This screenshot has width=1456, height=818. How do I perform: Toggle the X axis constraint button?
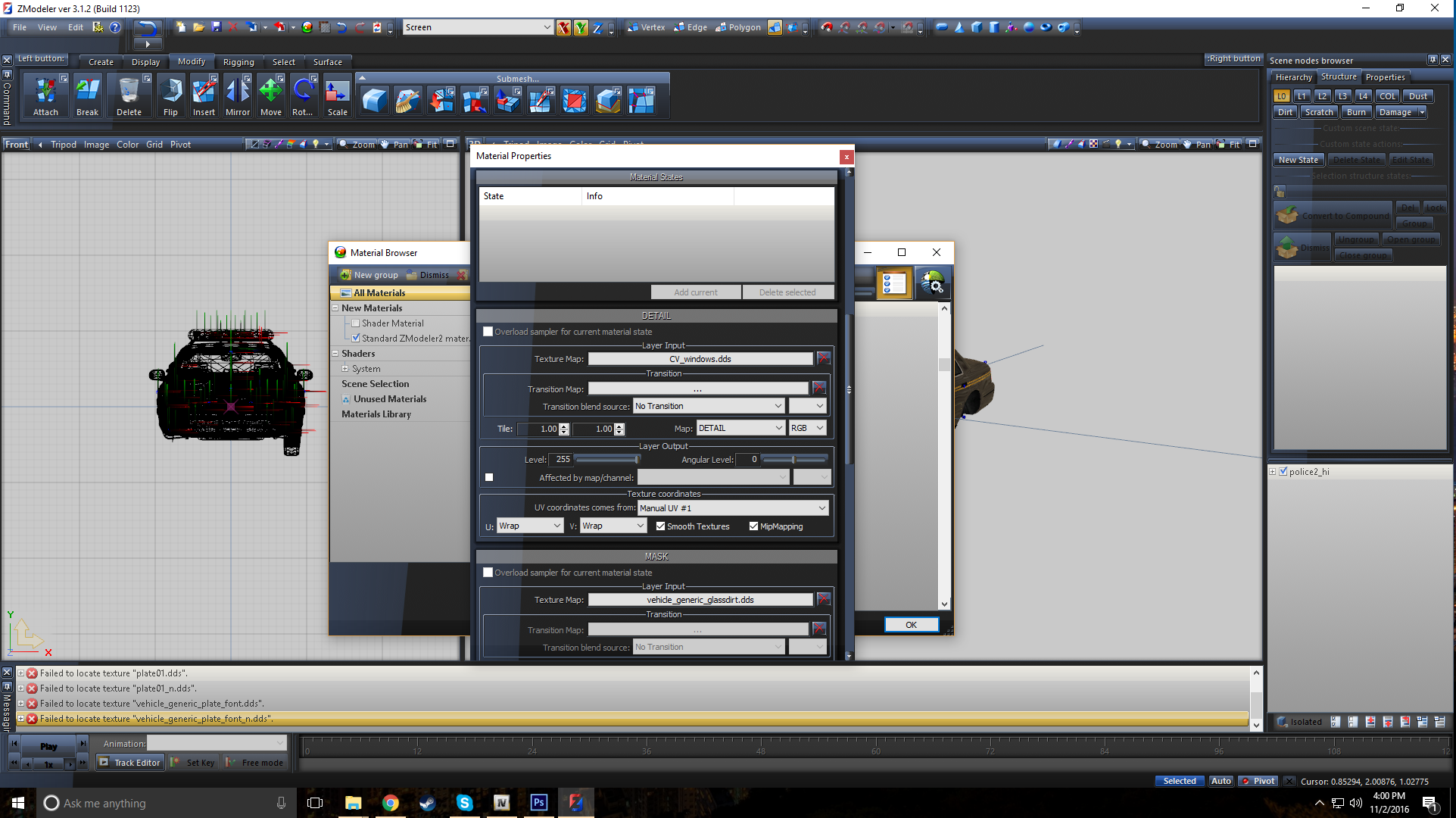click(x=563, y=28)
